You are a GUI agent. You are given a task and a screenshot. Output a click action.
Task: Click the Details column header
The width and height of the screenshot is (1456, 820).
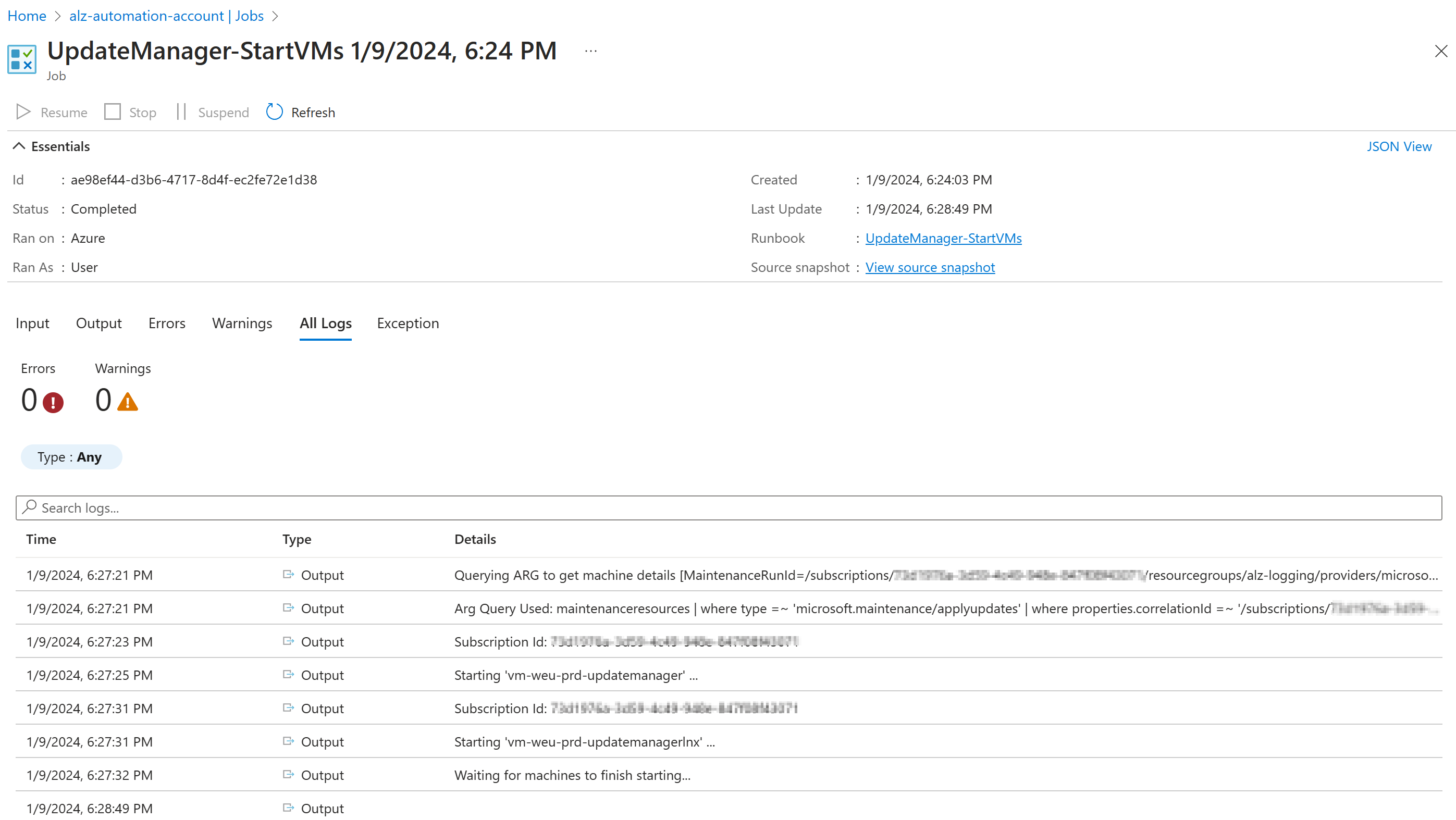[x=475, y=539]
